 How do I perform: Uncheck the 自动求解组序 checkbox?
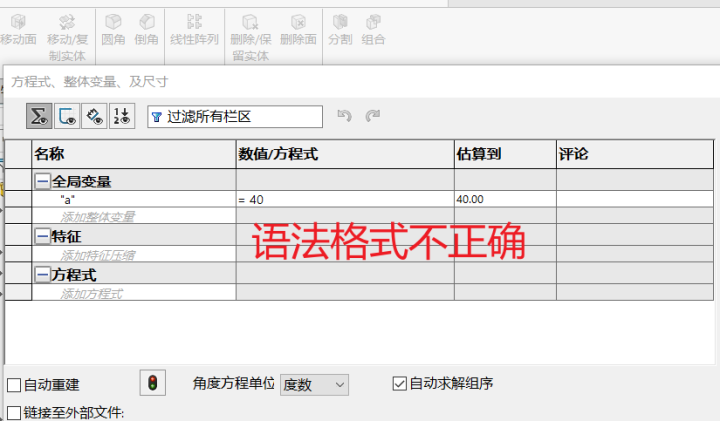tap(399, 383)
